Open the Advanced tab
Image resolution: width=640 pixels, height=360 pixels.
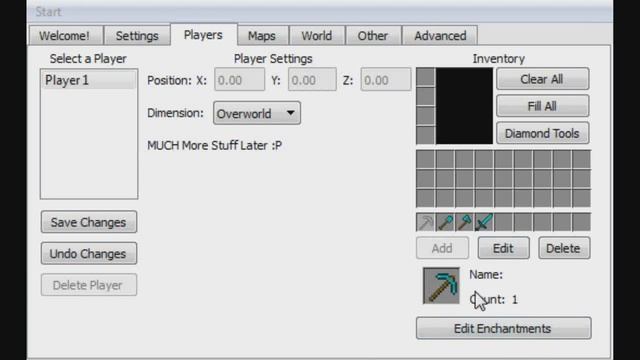click(x=440, y=36)
